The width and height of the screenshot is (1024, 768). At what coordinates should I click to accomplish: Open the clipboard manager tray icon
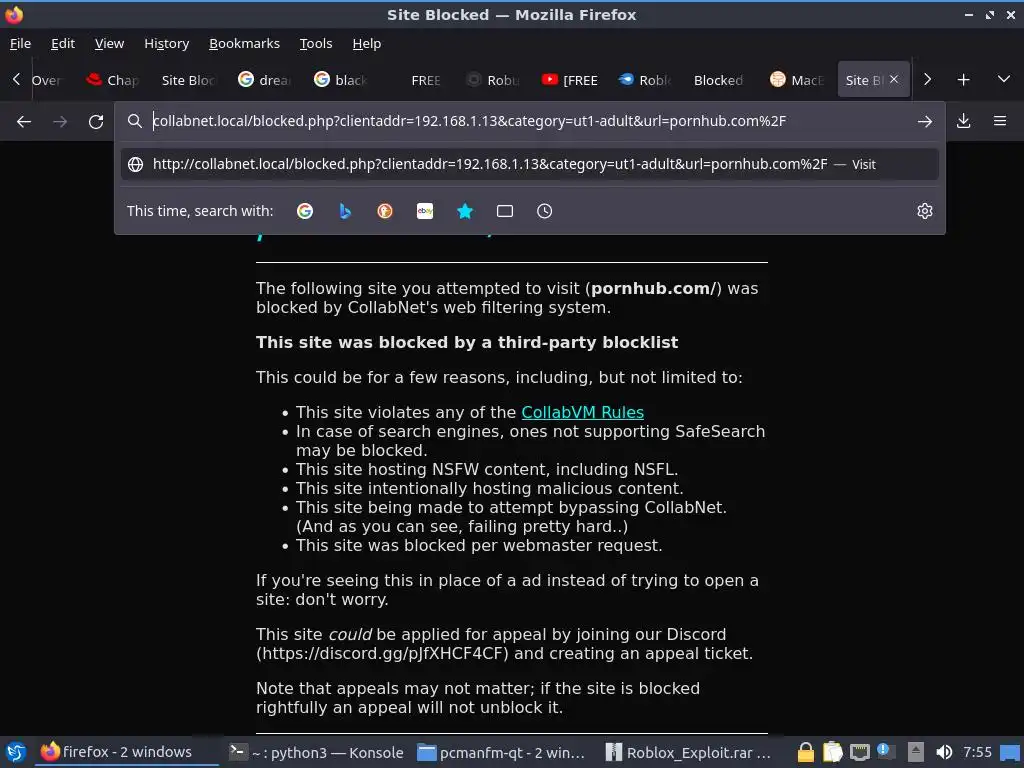pyautogui.click(x=833, y=752)
